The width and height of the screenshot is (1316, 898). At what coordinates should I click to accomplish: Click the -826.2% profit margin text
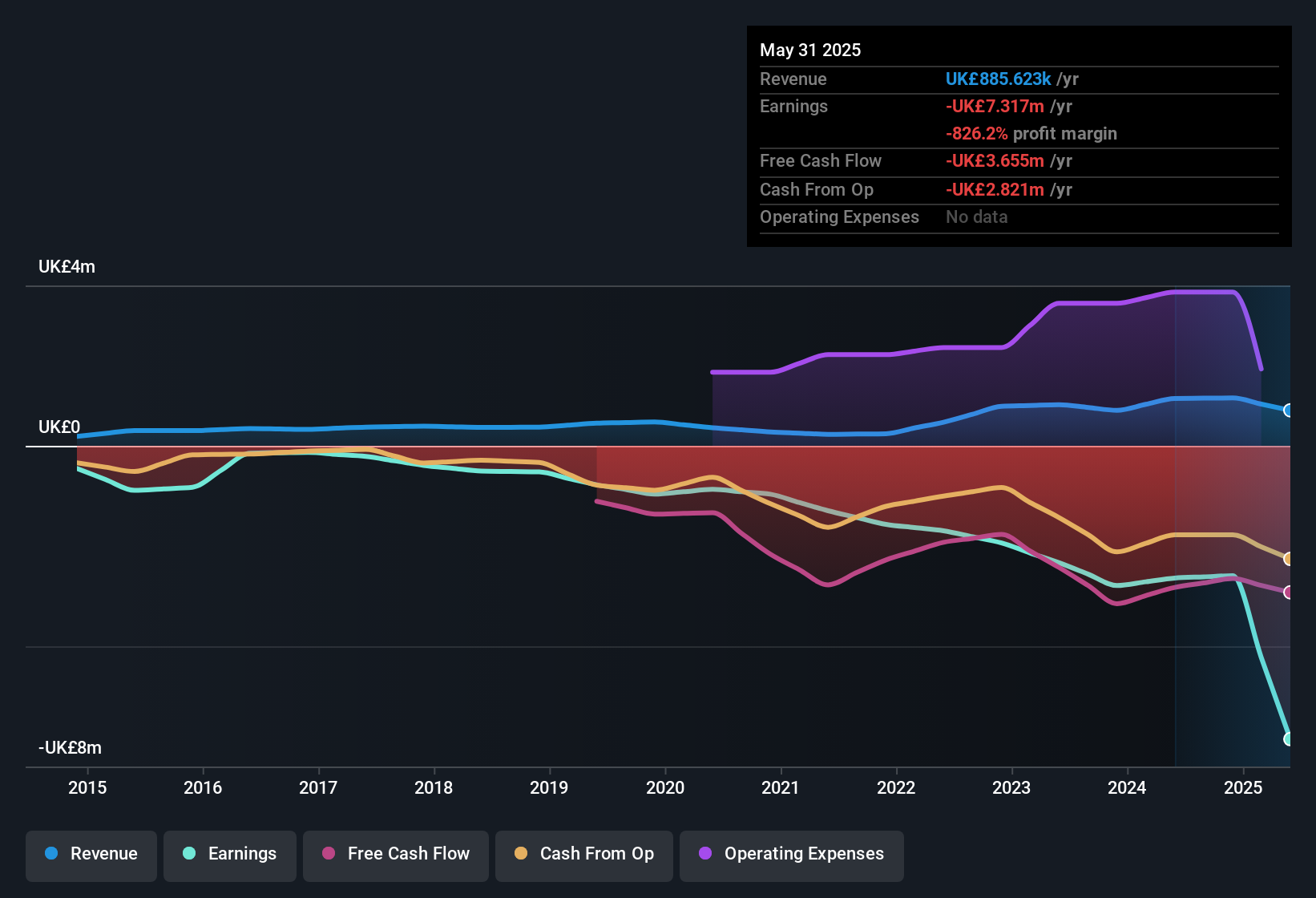1031,134
